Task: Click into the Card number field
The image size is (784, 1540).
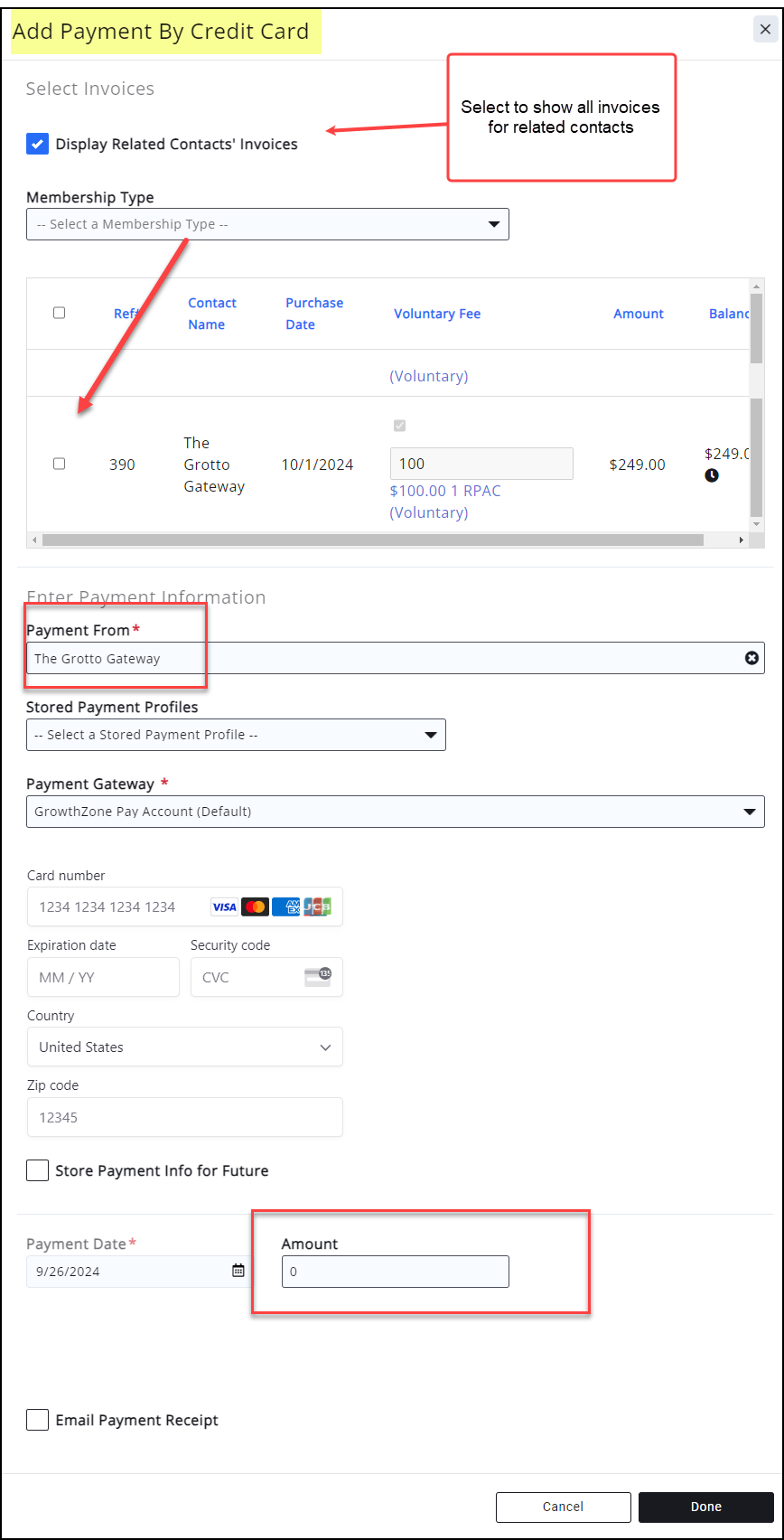Action: coord(117,906)
